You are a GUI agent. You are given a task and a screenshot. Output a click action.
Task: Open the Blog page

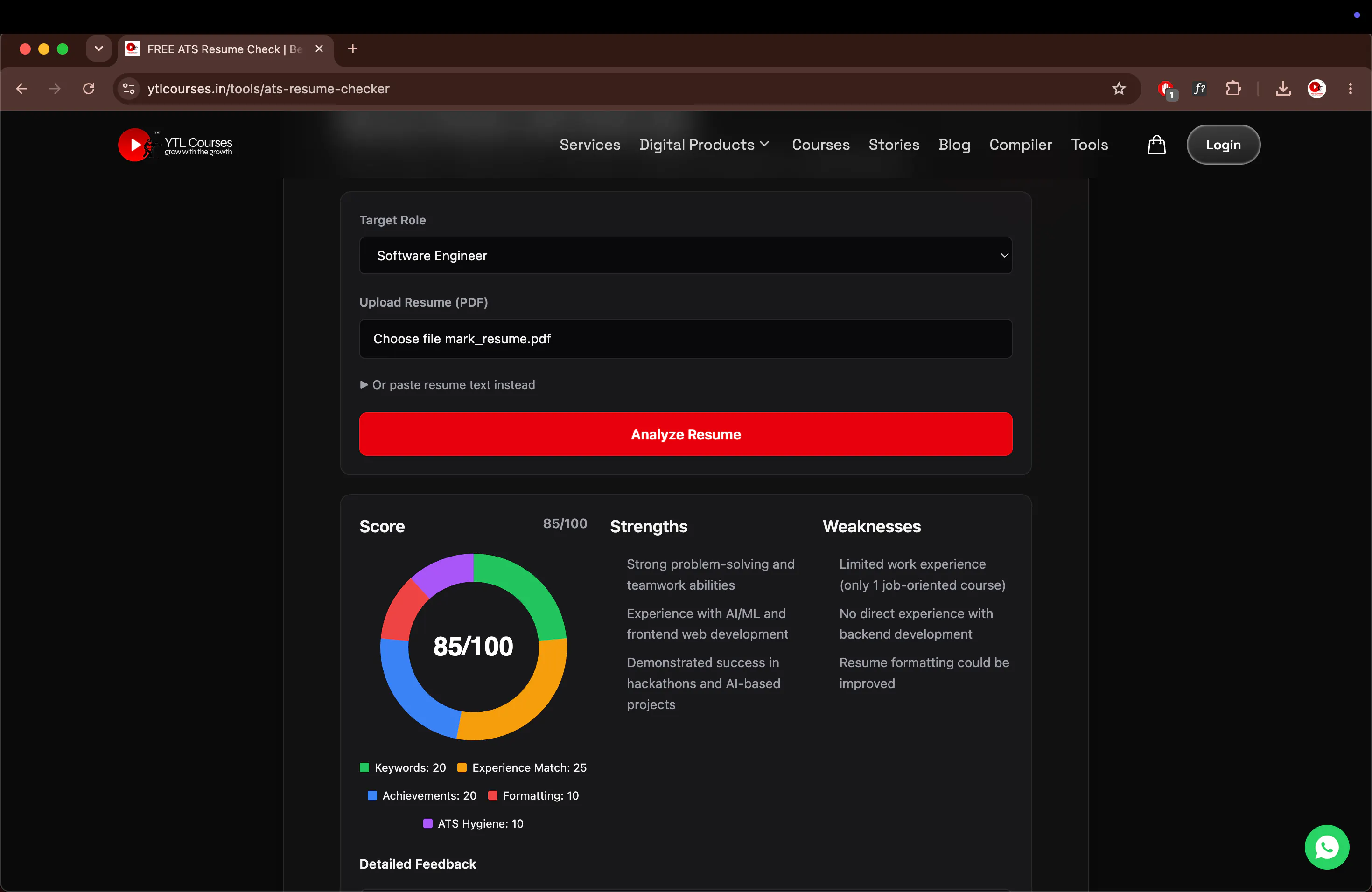point(954,145)
